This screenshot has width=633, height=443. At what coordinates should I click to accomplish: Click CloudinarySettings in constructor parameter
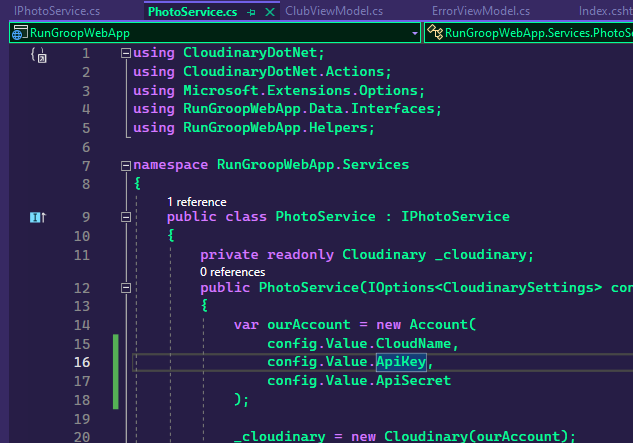click(x=518, y=288)
